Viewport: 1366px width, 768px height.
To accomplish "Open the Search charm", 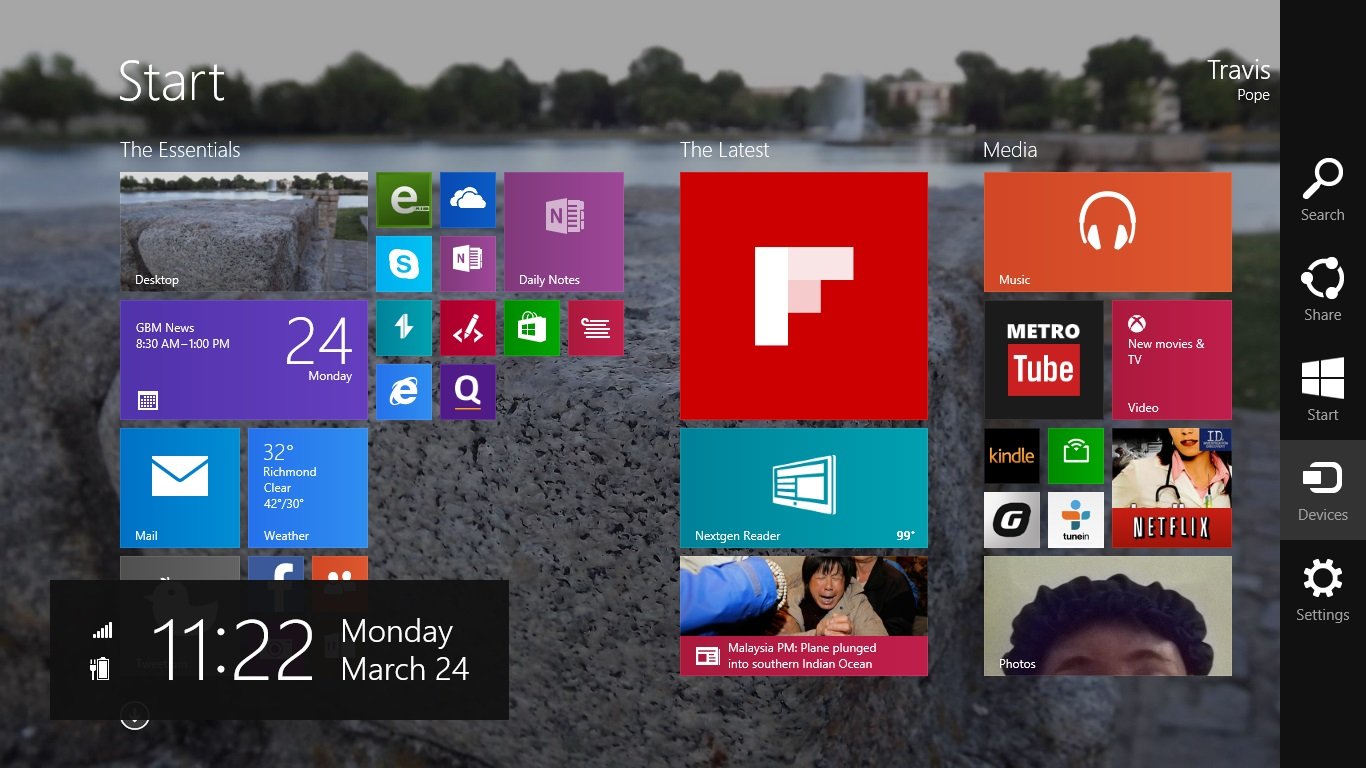I will point(1322,190).
